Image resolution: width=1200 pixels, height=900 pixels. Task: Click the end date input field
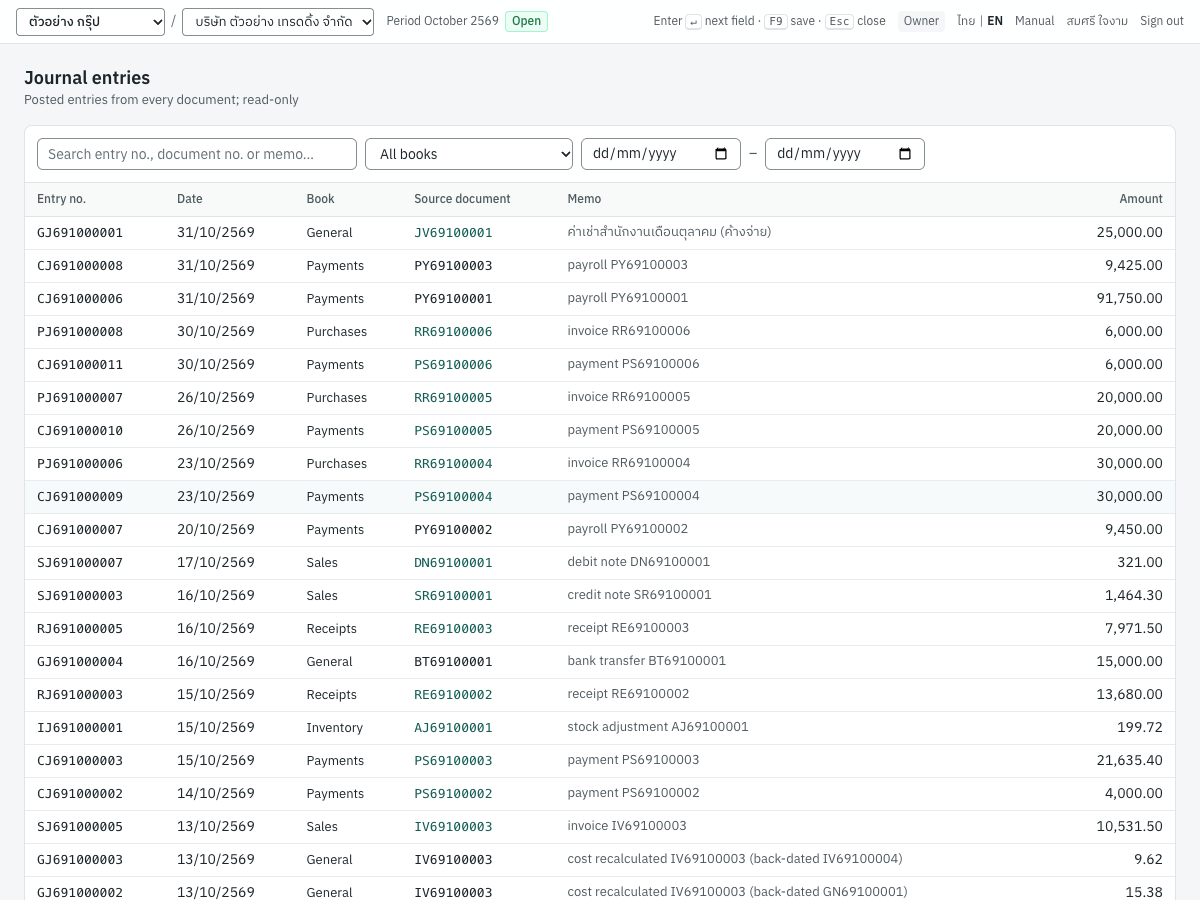(x=845, y=154)
